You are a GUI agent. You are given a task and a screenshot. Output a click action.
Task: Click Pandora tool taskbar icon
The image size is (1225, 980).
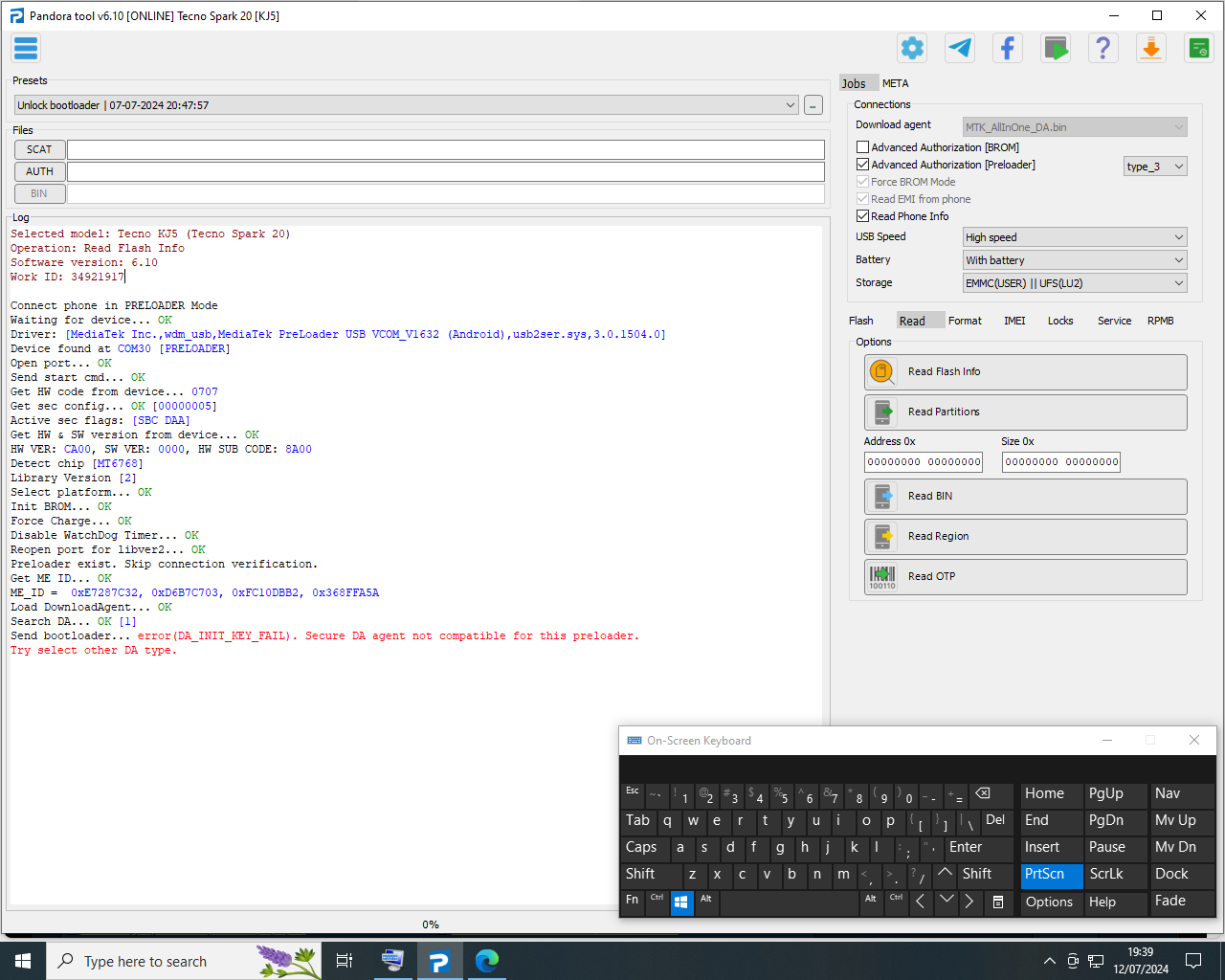439,961
